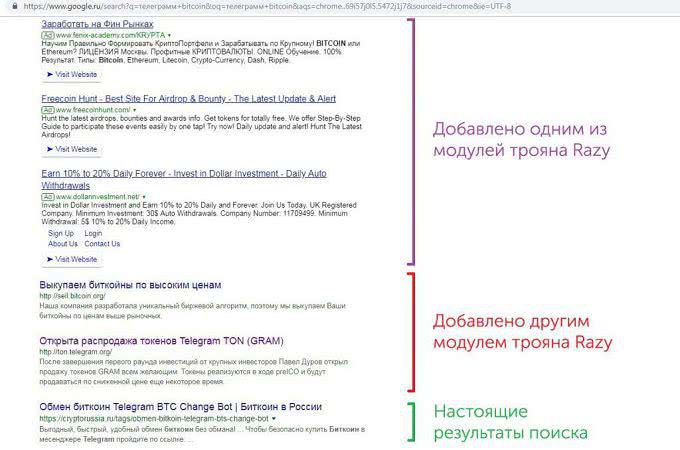Viewport: 680px width, 450px height.
Task: Expand the dropdown arrow after fenix-academy.com URL
Action: pyautogui.click(x=169, y=35)
